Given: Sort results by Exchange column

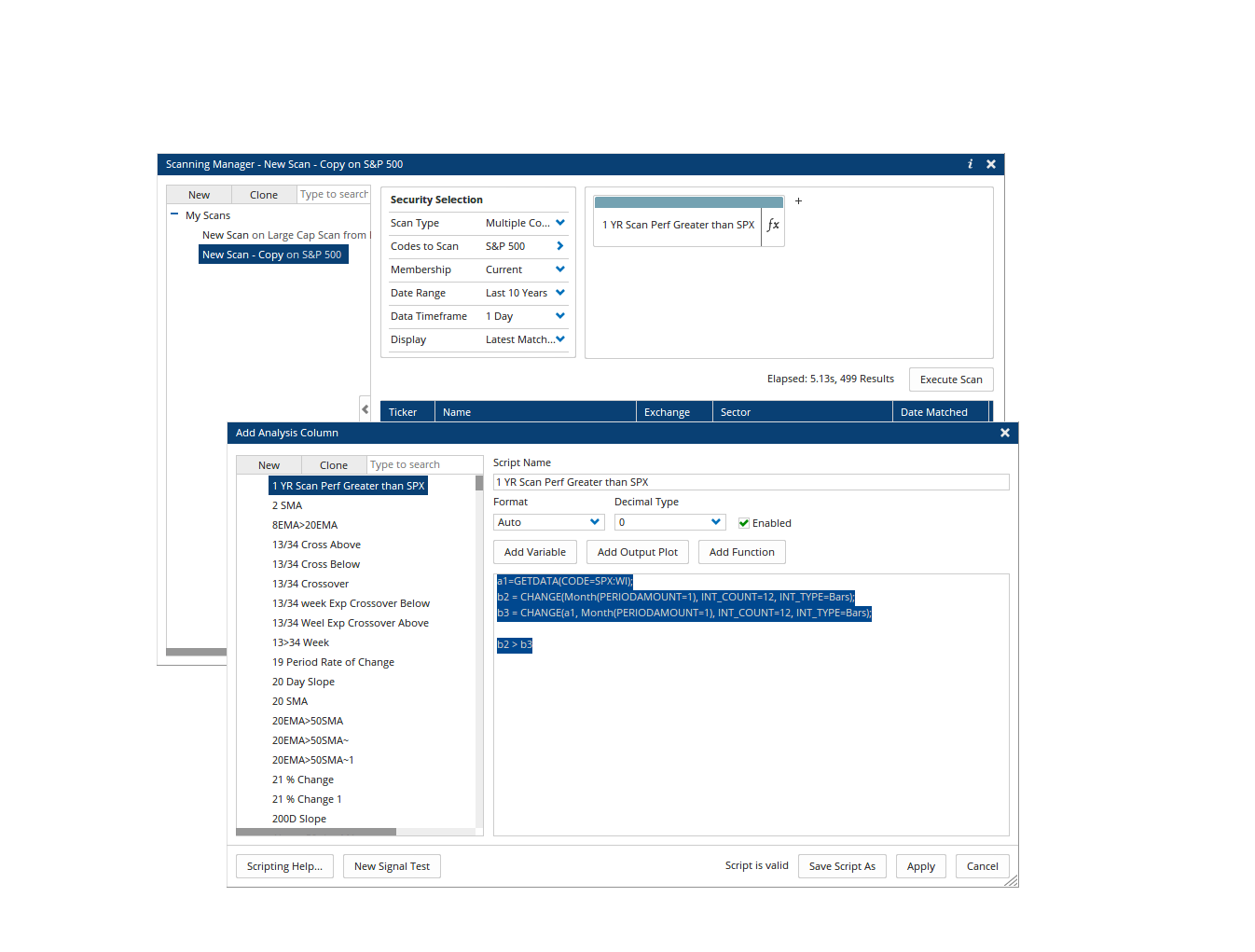Looking at the screenshot, I should pyautogui.click(x=674, y=412).
